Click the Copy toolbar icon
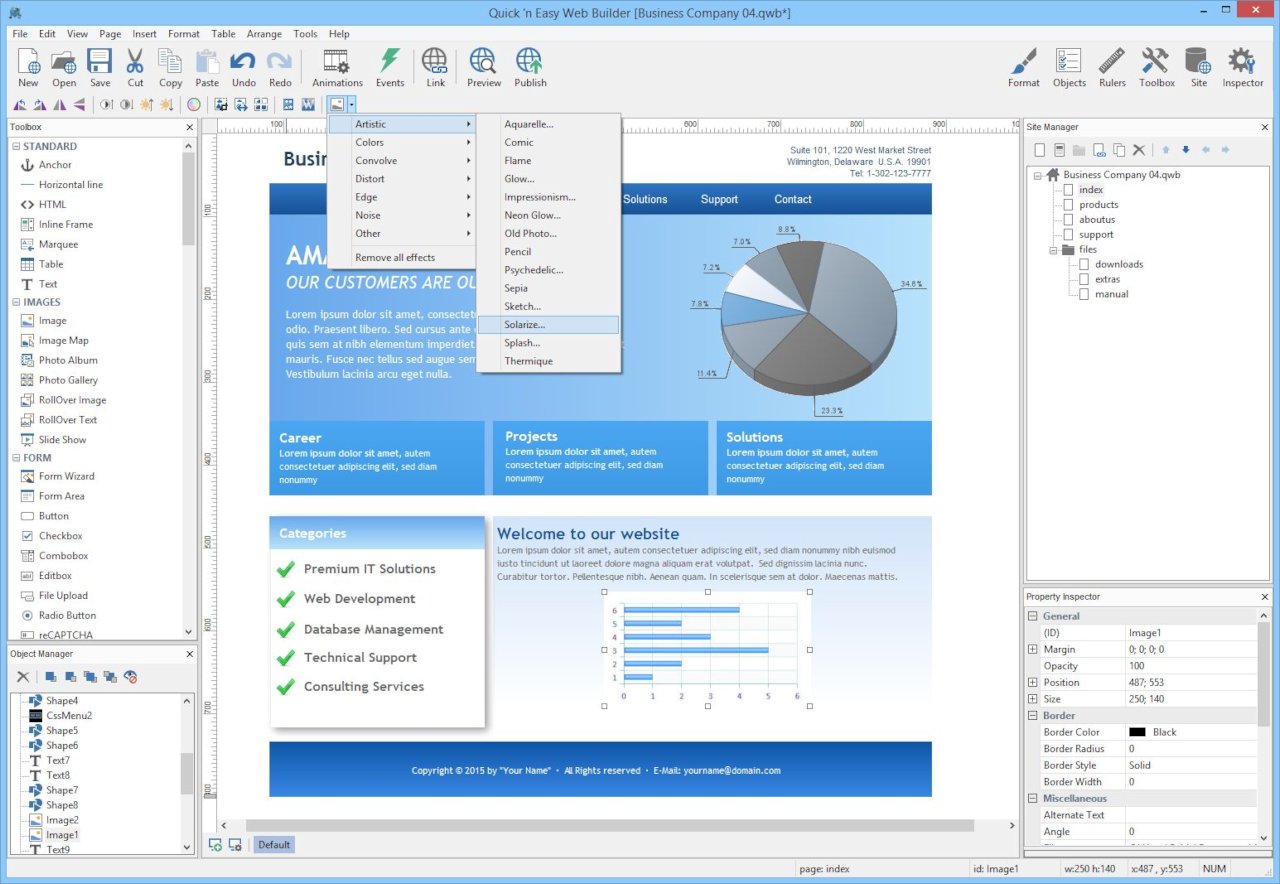This screenshot has height=884, width=1280. click(x=170, y=61)
